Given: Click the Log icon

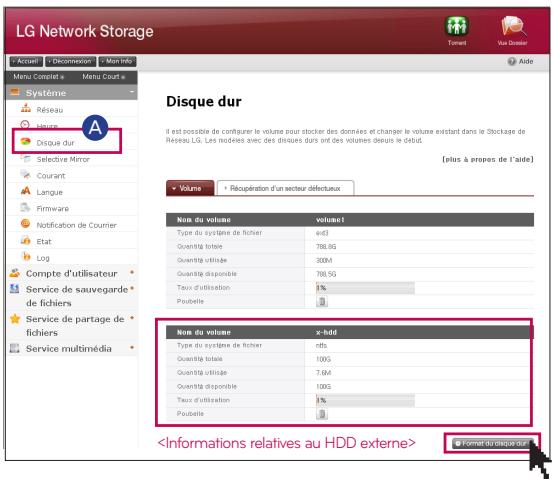Looking at the screenshot, I should coord(26,256).
